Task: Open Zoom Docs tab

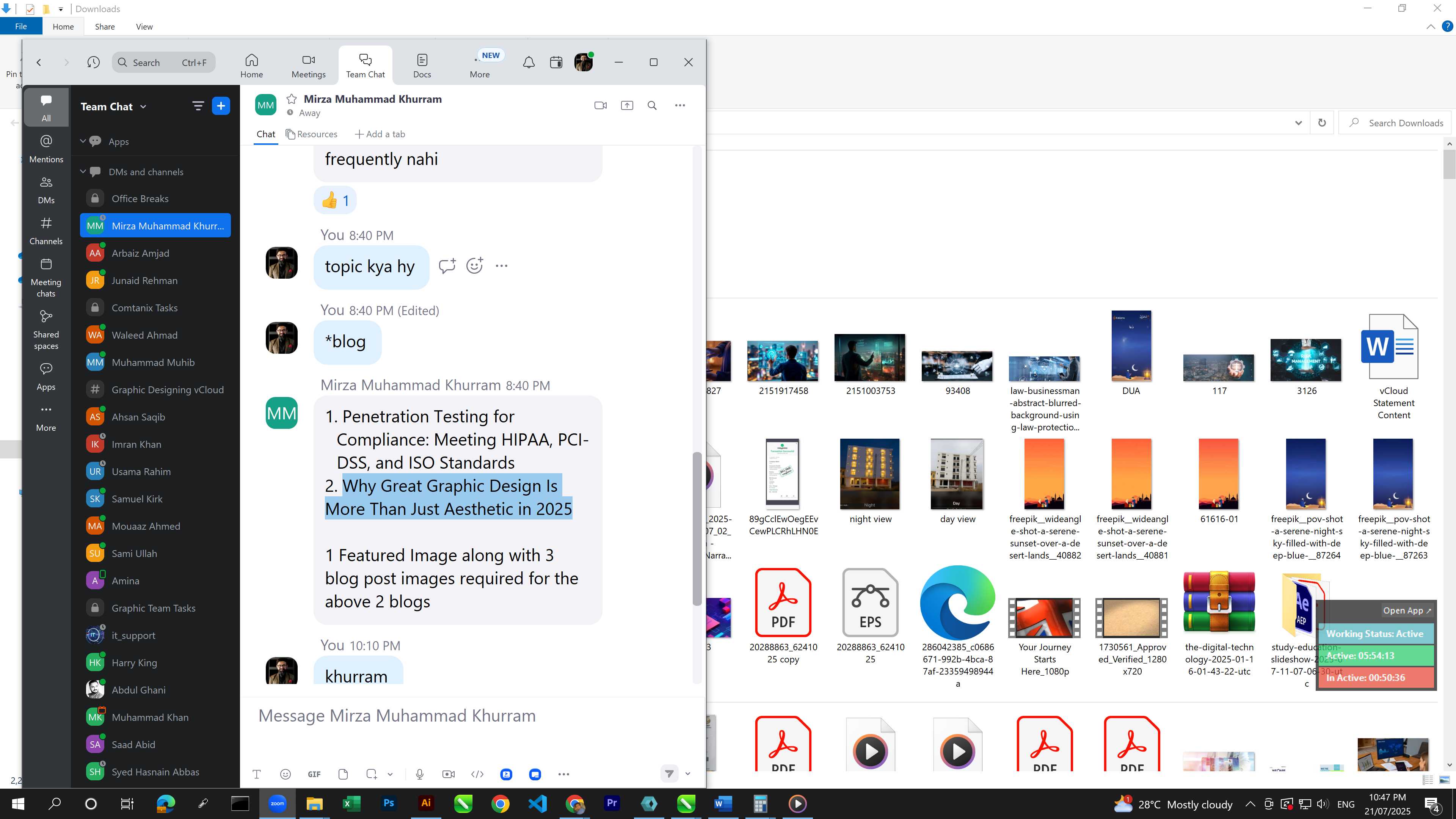Action: (422, 66)
